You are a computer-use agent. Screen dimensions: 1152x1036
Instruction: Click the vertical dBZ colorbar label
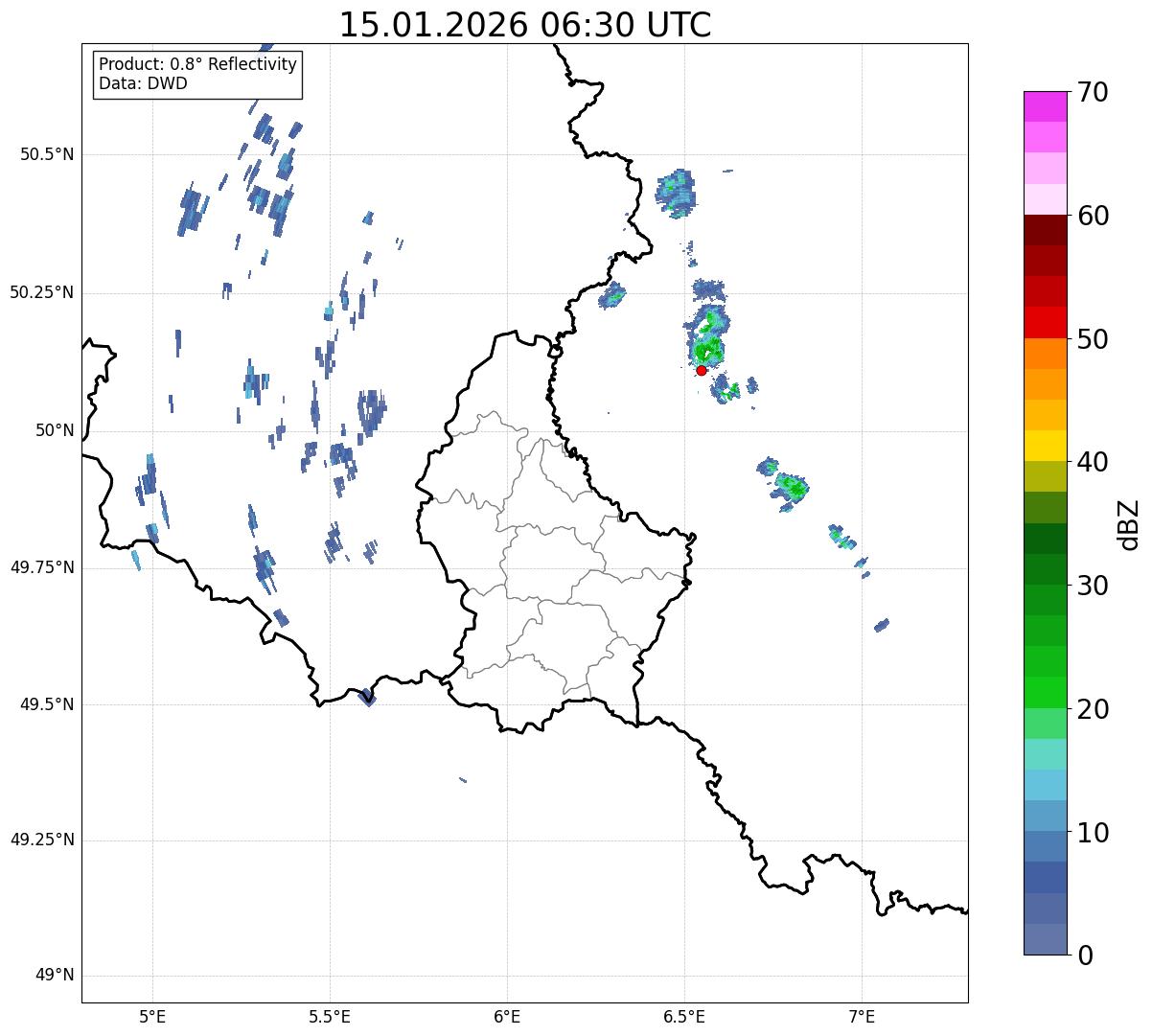coord(1130,524)
